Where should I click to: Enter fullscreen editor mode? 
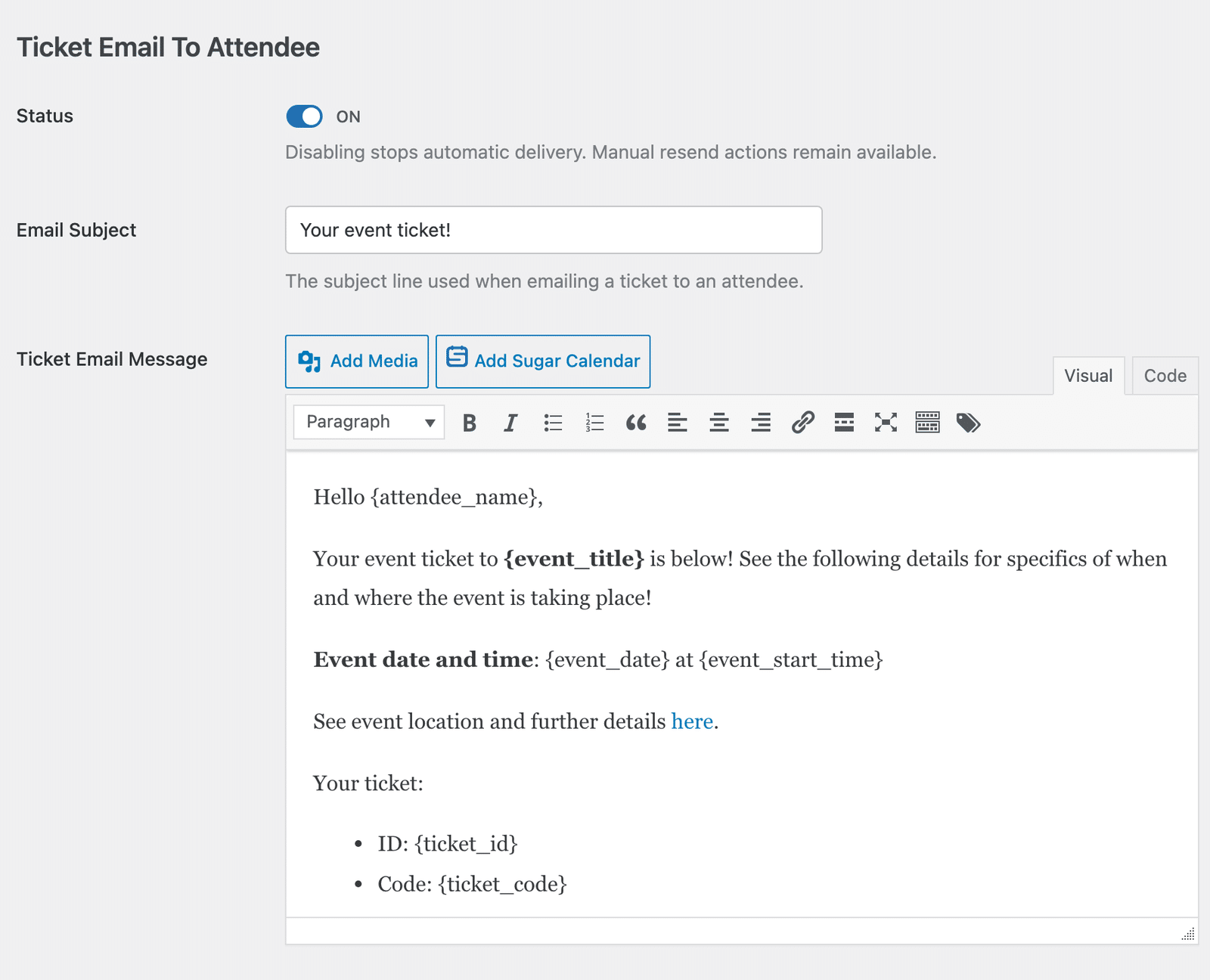coord(886,423)
